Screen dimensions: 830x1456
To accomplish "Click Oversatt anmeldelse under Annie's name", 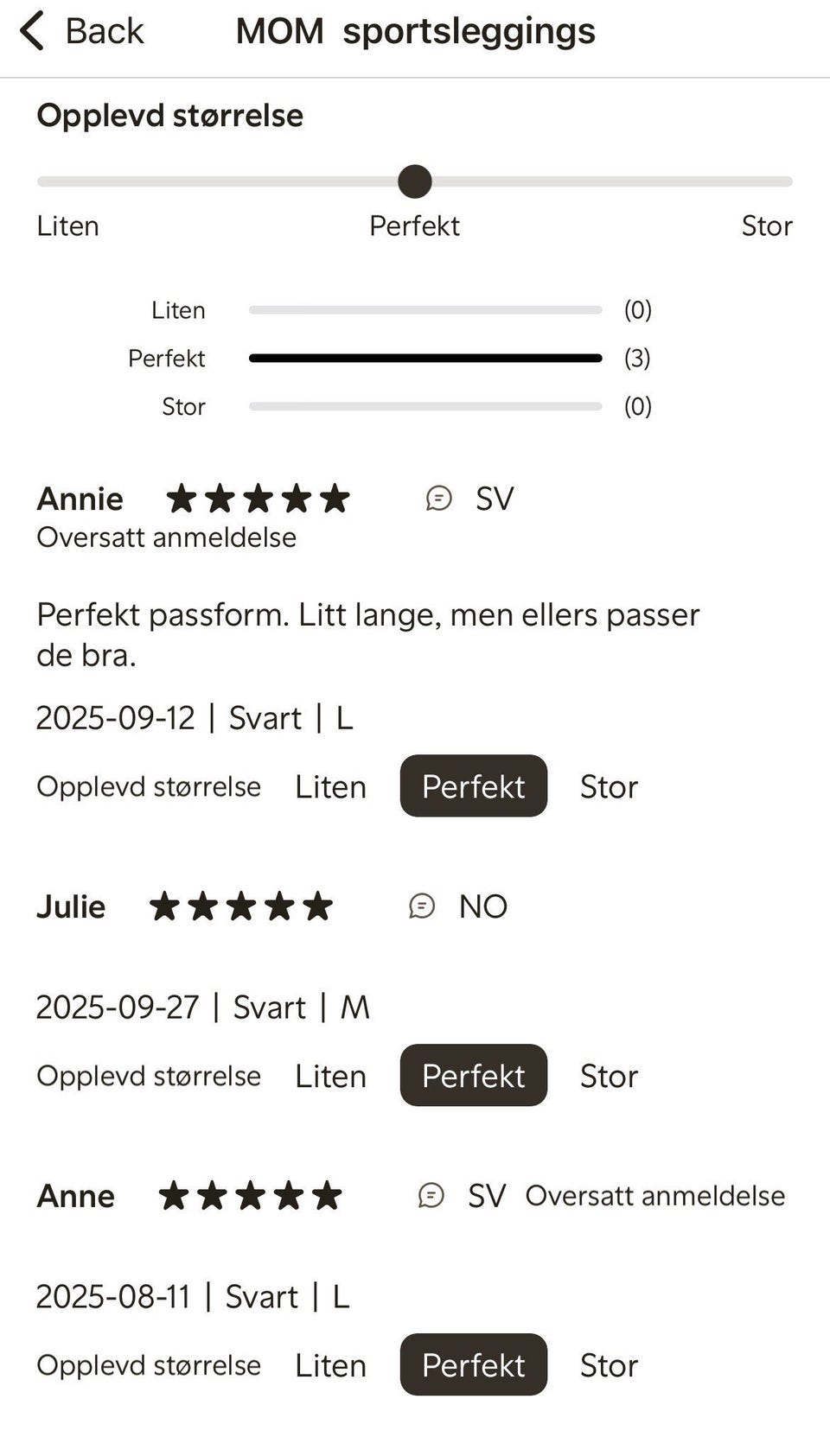I will [x=166, y=537].
